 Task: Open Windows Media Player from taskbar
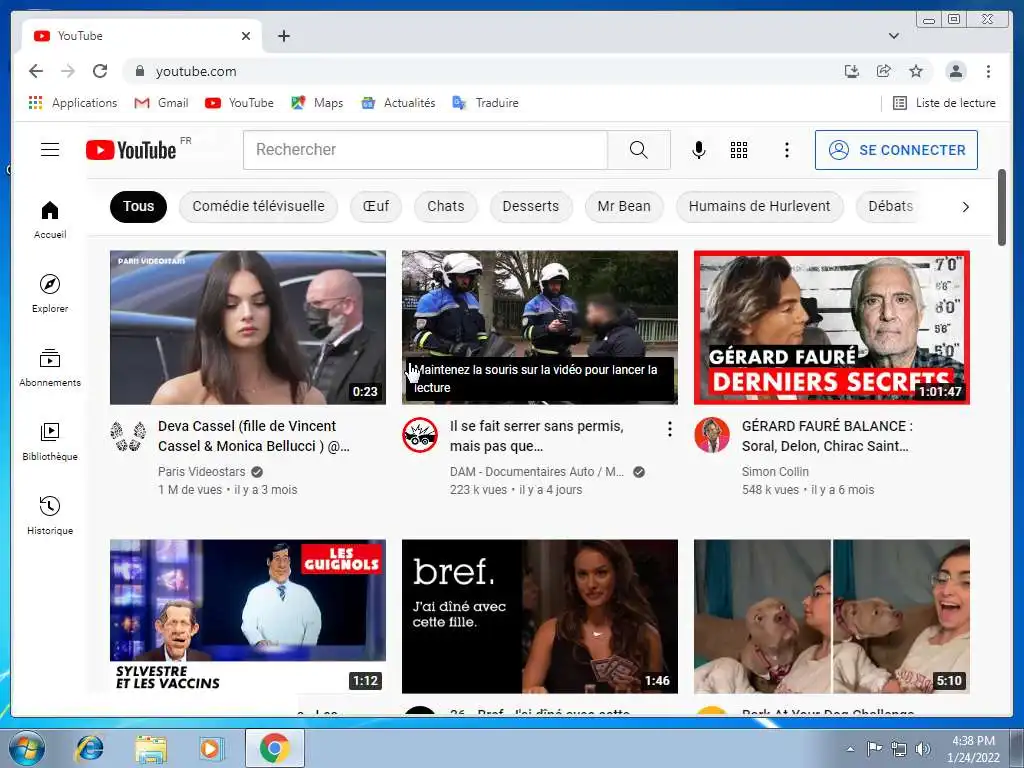pyautogui.click(x=212, y=748)
